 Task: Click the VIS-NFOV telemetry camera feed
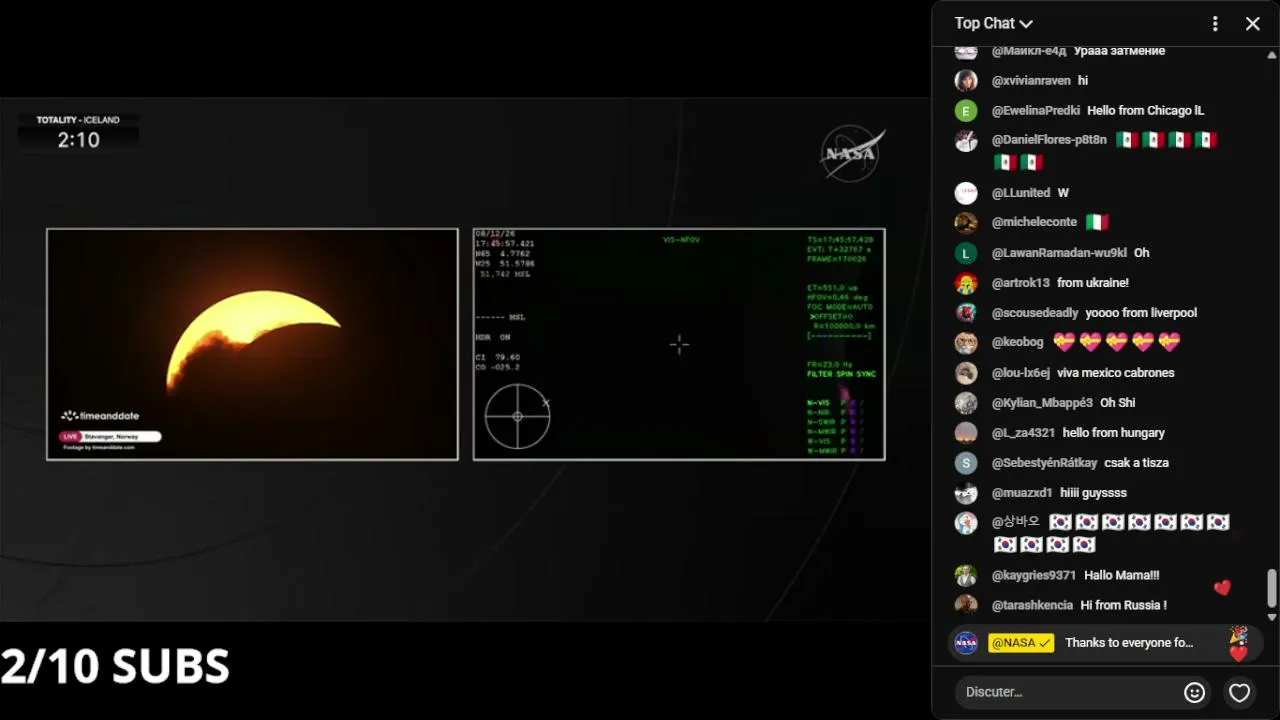pyautogui.click(x=679, y=344)
